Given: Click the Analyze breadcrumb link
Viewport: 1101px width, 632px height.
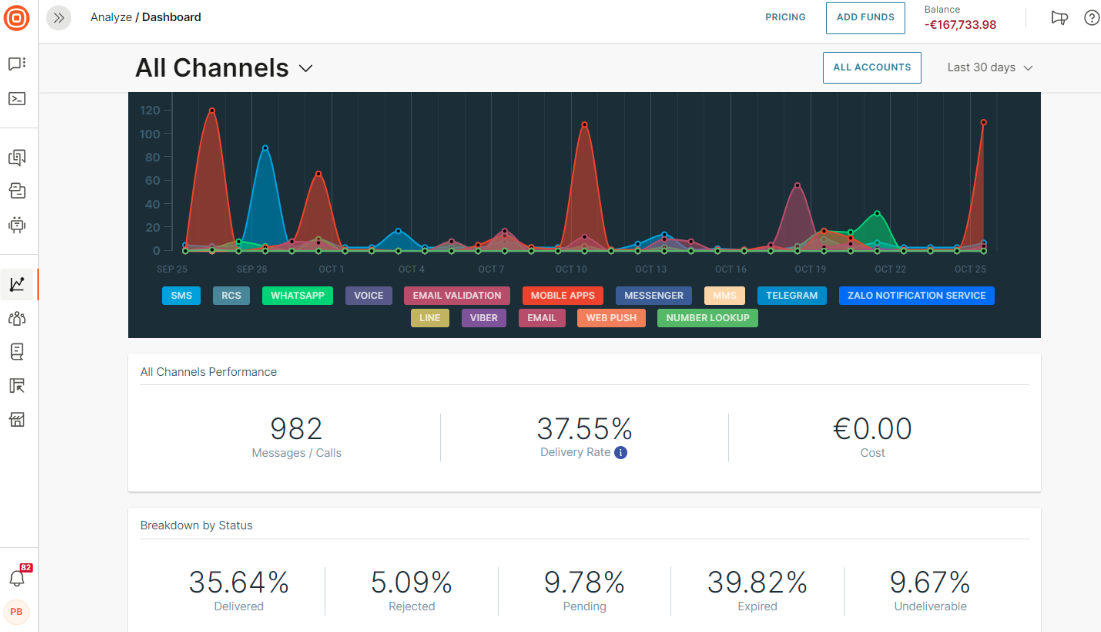Looking at the screenshot, I should 111,17.
